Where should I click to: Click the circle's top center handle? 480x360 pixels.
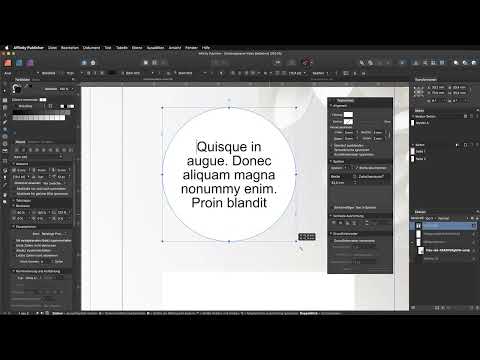(x=229, y=108)
